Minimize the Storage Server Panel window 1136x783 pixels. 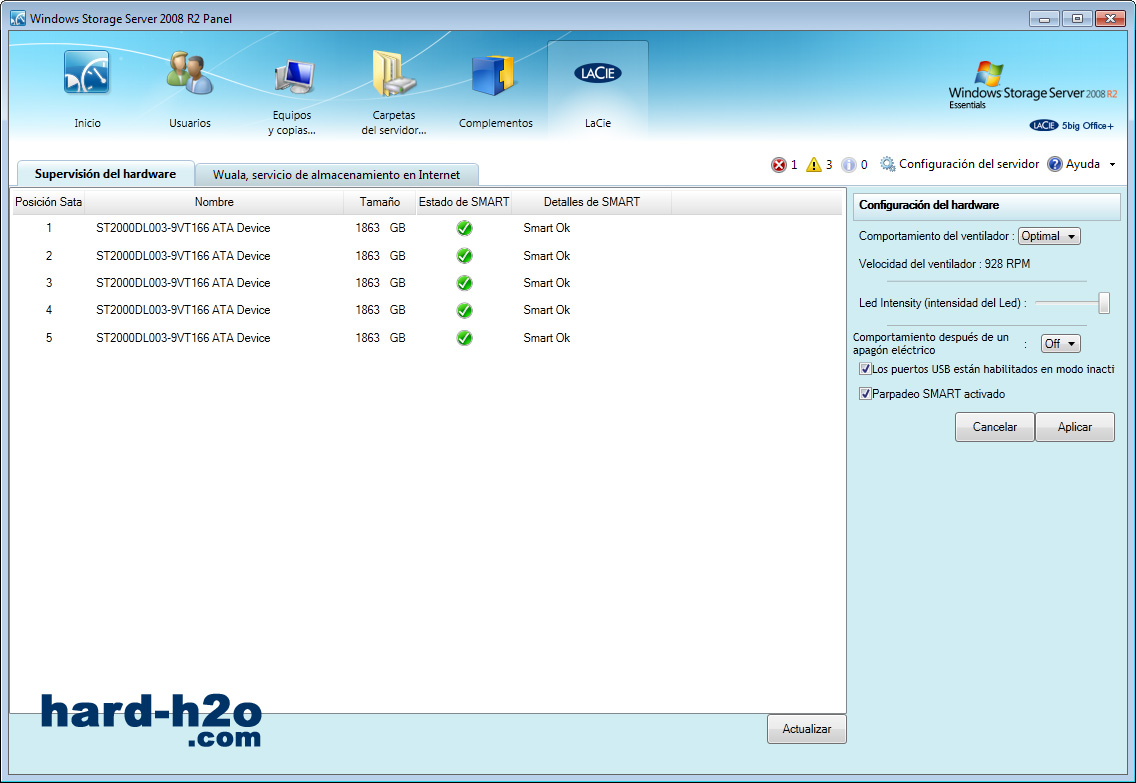point(1044,19)
